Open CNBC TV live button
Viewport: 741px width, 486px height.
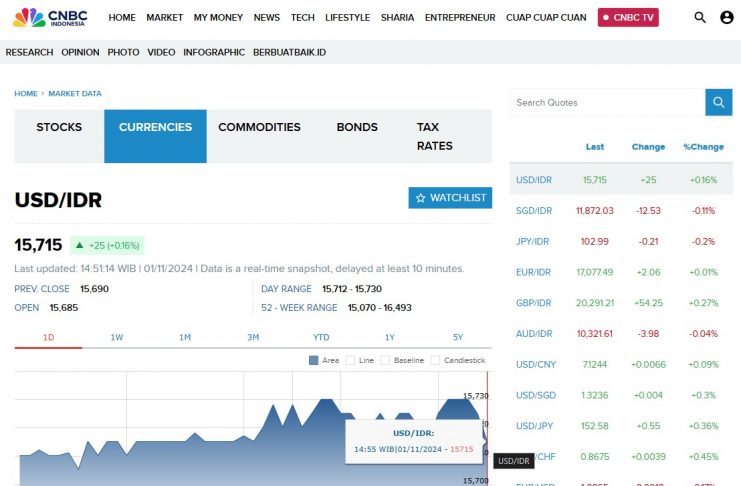point(628,17)
